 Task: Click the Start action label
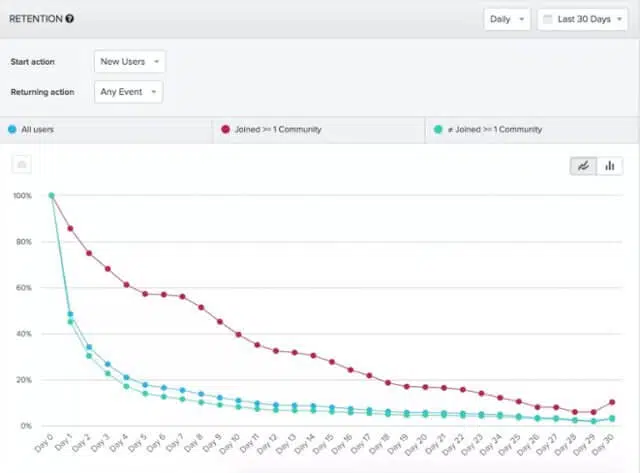tap(35, 61)
